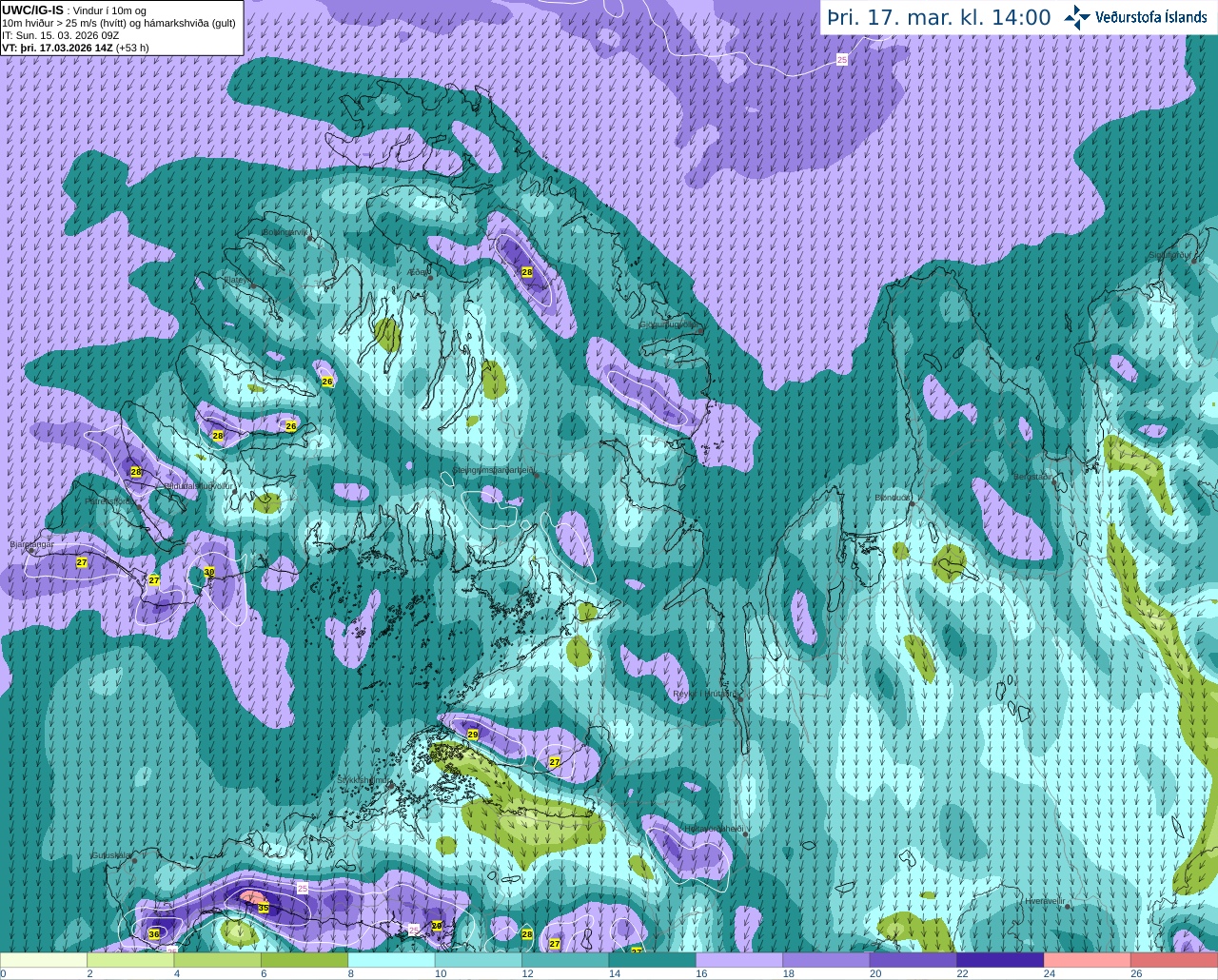Viewport: 1218px width, 980px height.
Task: Click the Holtavörðuheiði station label
Action: (713, 829)
